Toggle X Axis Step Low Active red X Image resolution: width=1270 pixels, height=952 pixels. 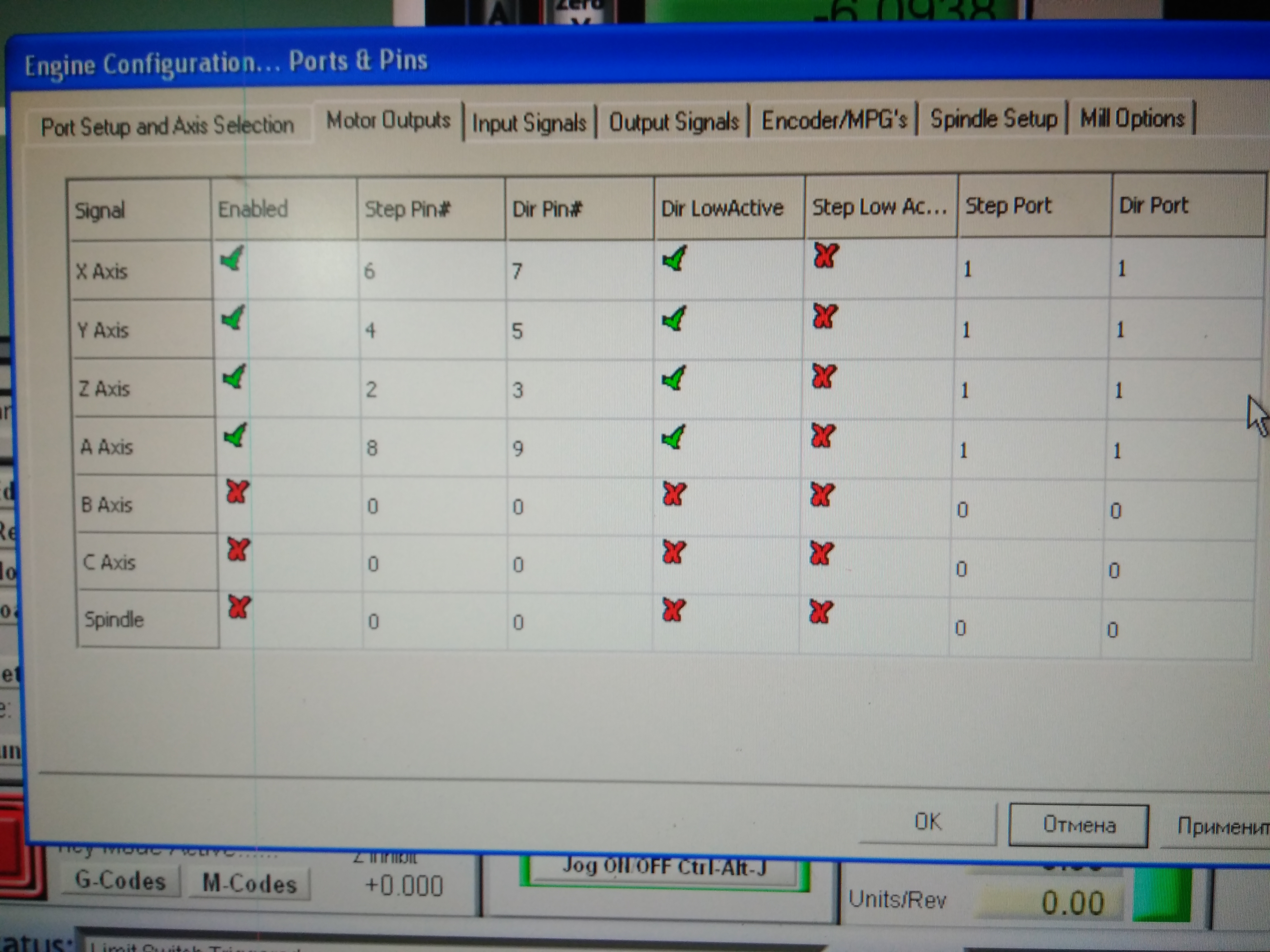tap(826, 256)
